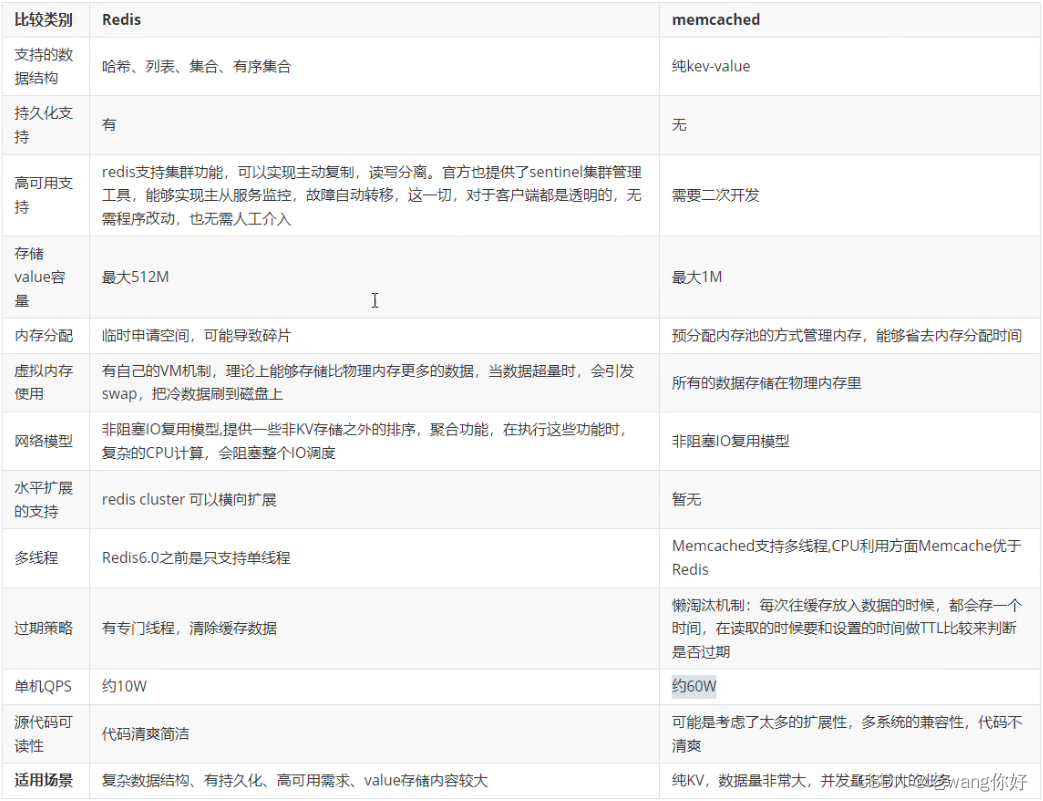
Task: Click the text starting '懒淘汰机制'
Action: [846, 628]
